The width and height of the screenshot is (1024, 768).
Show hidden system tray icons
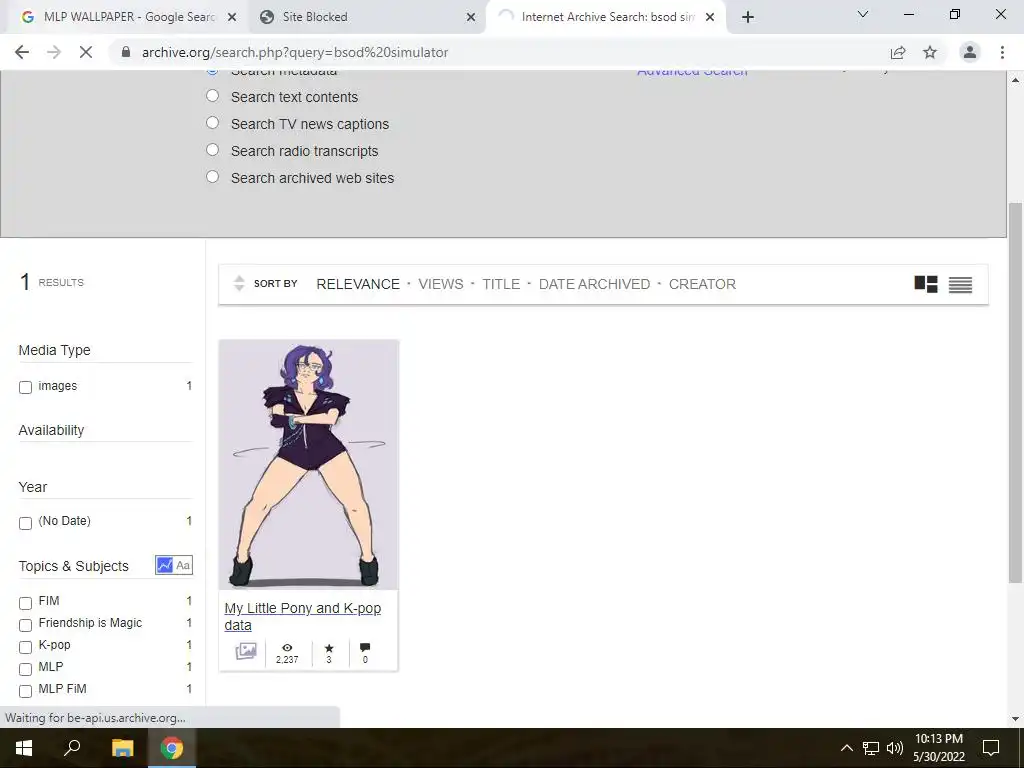846,748
